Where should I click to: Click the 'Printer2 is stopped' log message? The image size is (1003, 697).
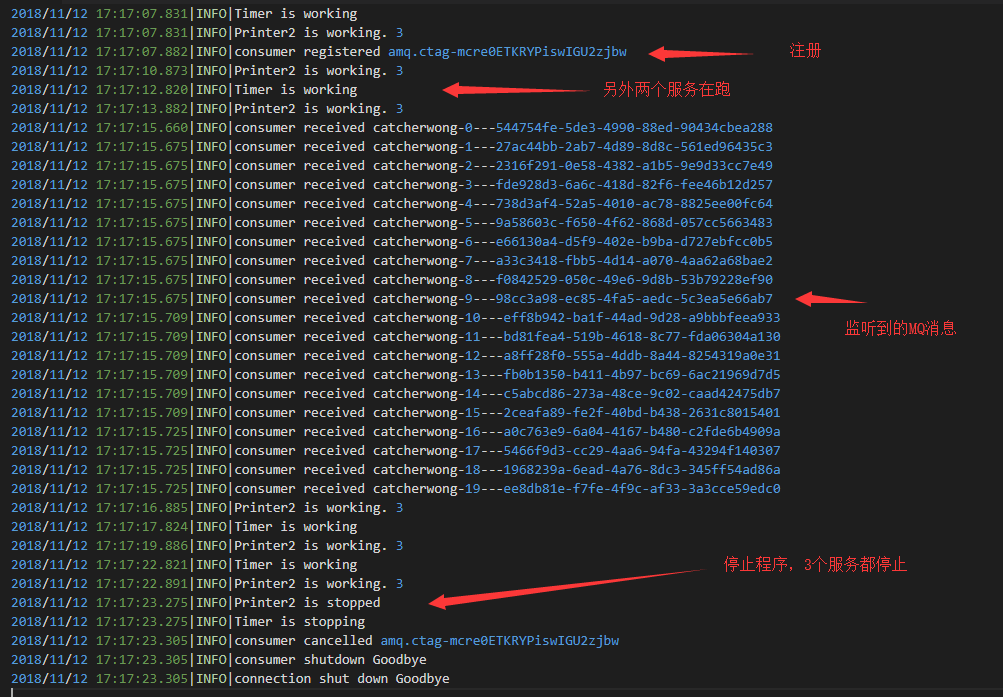point(307,603)
